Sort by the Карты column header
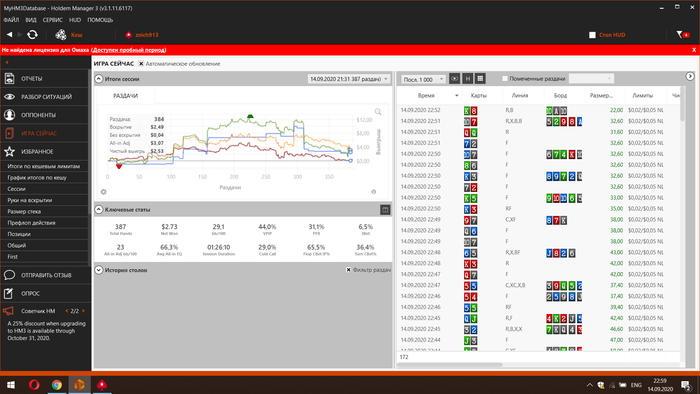The height and width of the screenshot is (394, 700). (x=479, y=95)
